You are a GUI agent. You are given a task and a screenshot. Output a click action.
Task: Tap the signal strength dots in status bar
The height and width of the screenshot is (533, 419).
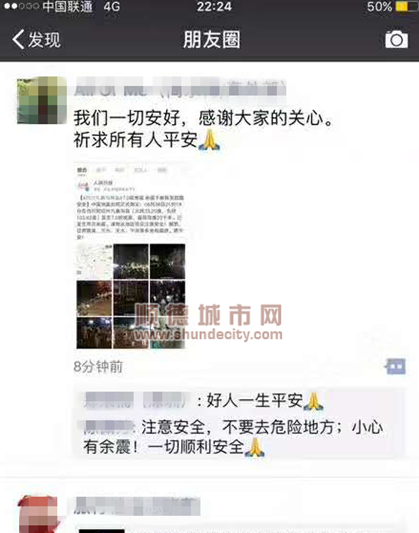pyautogui.click(x=21, y=6)
